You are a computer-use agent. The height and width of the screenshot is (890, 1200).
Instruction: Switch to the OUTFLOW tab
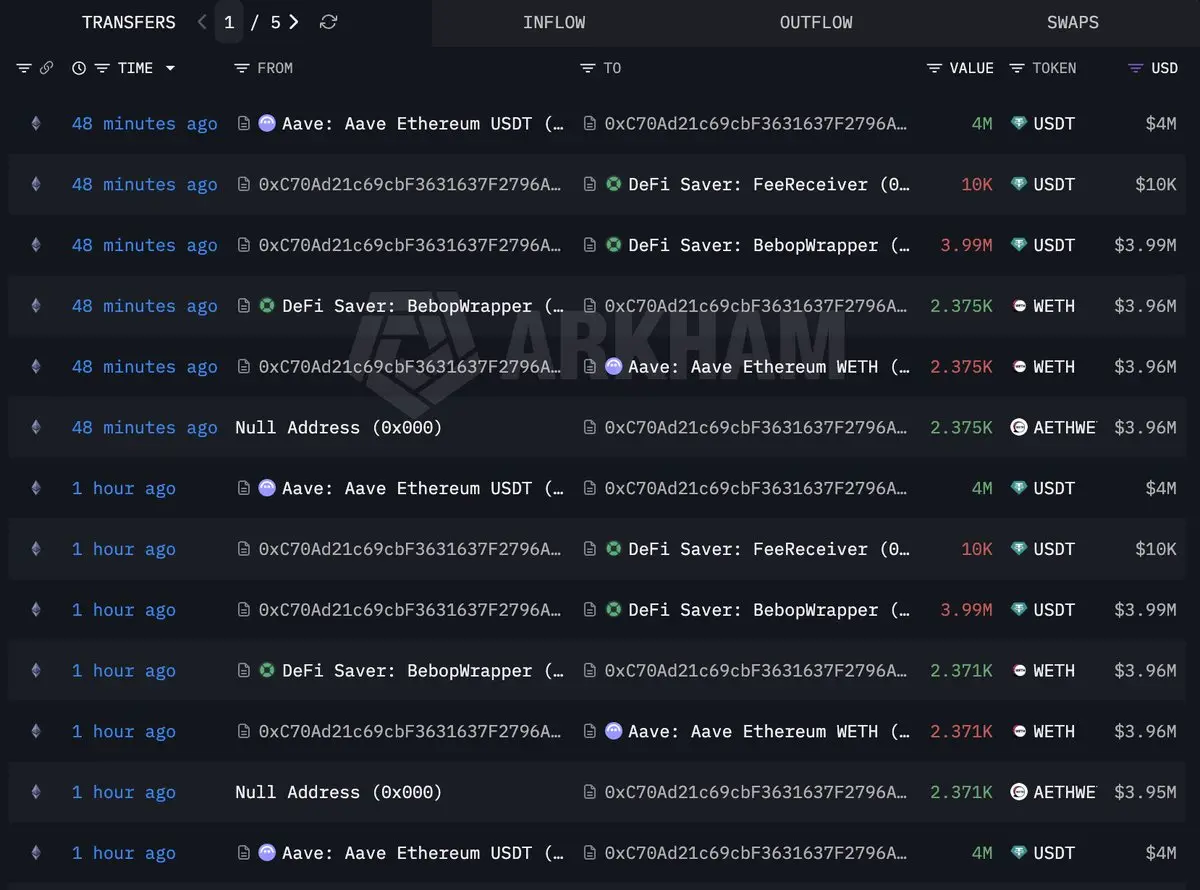point(816,22)
